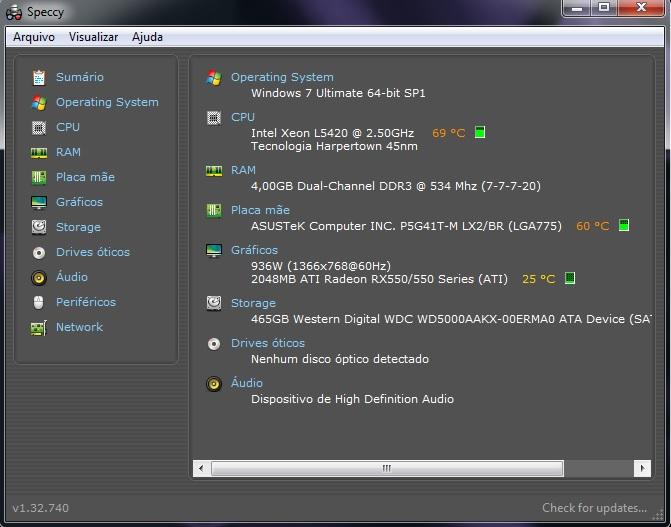Click the Gráficos heading in summary

tap(255, 250)
